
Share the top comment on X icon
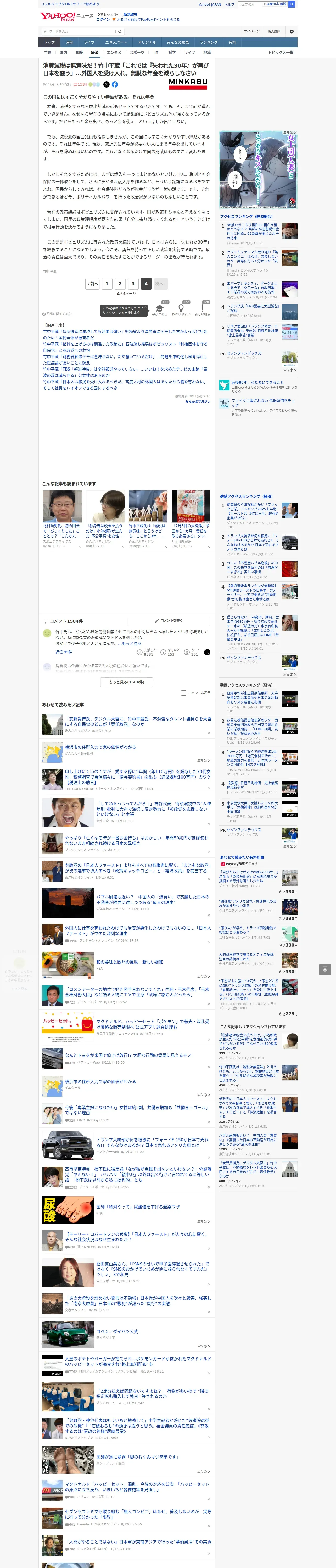point(207,652)
